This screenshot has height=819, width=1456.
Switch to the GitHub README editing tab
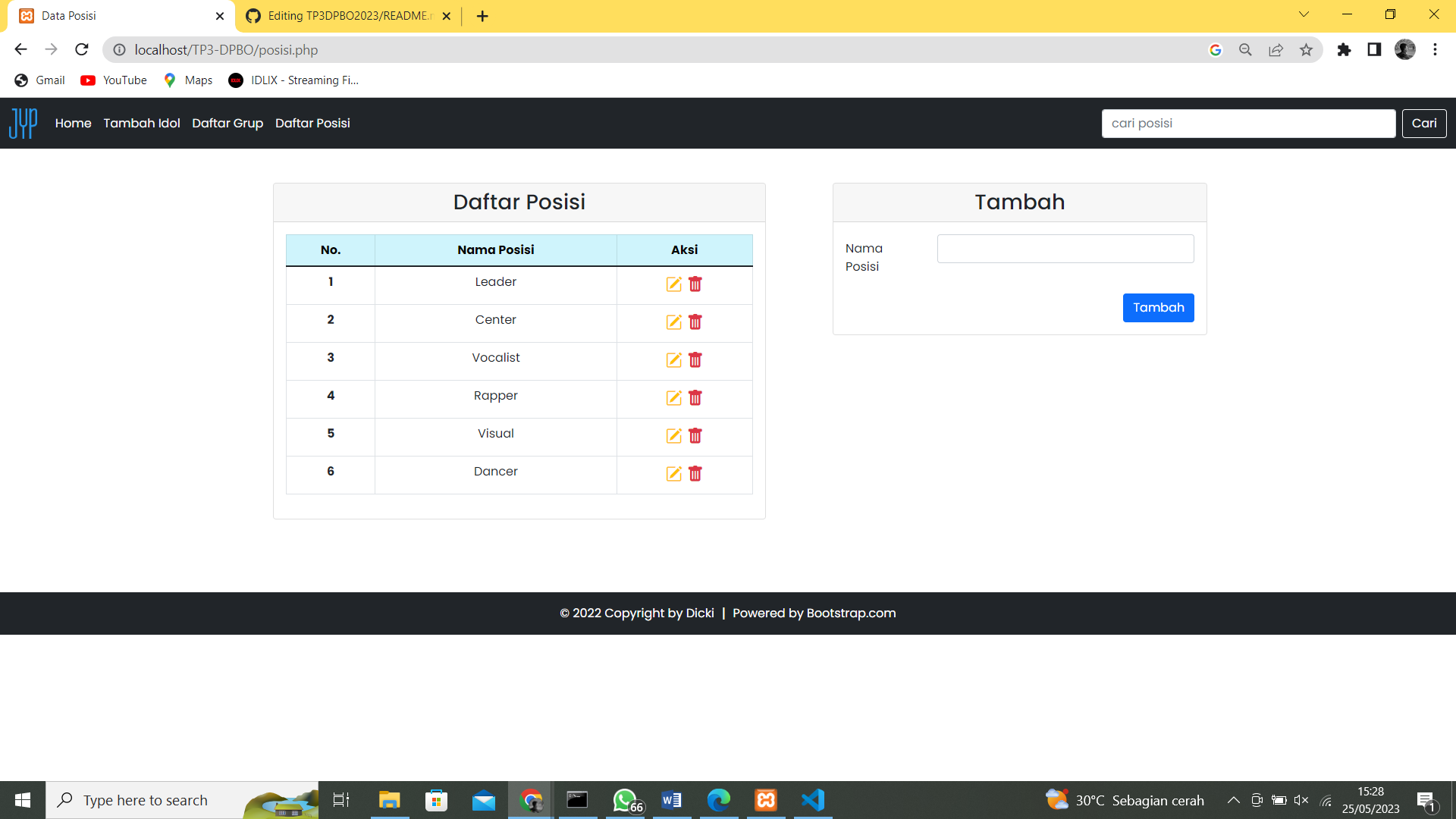click(x=341, y=15)
